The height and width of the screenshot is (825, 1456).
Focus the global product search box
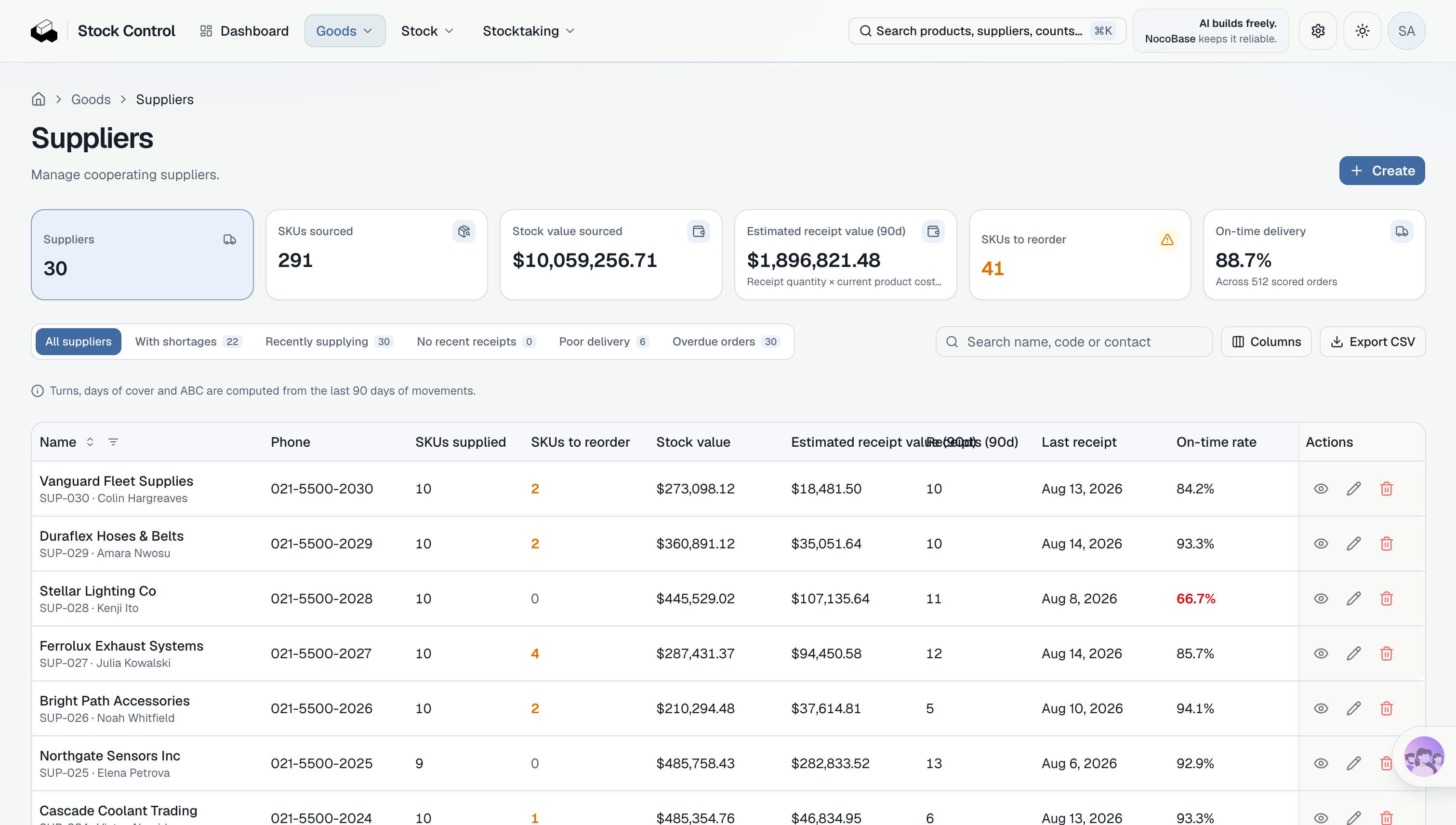pos(988,31)
